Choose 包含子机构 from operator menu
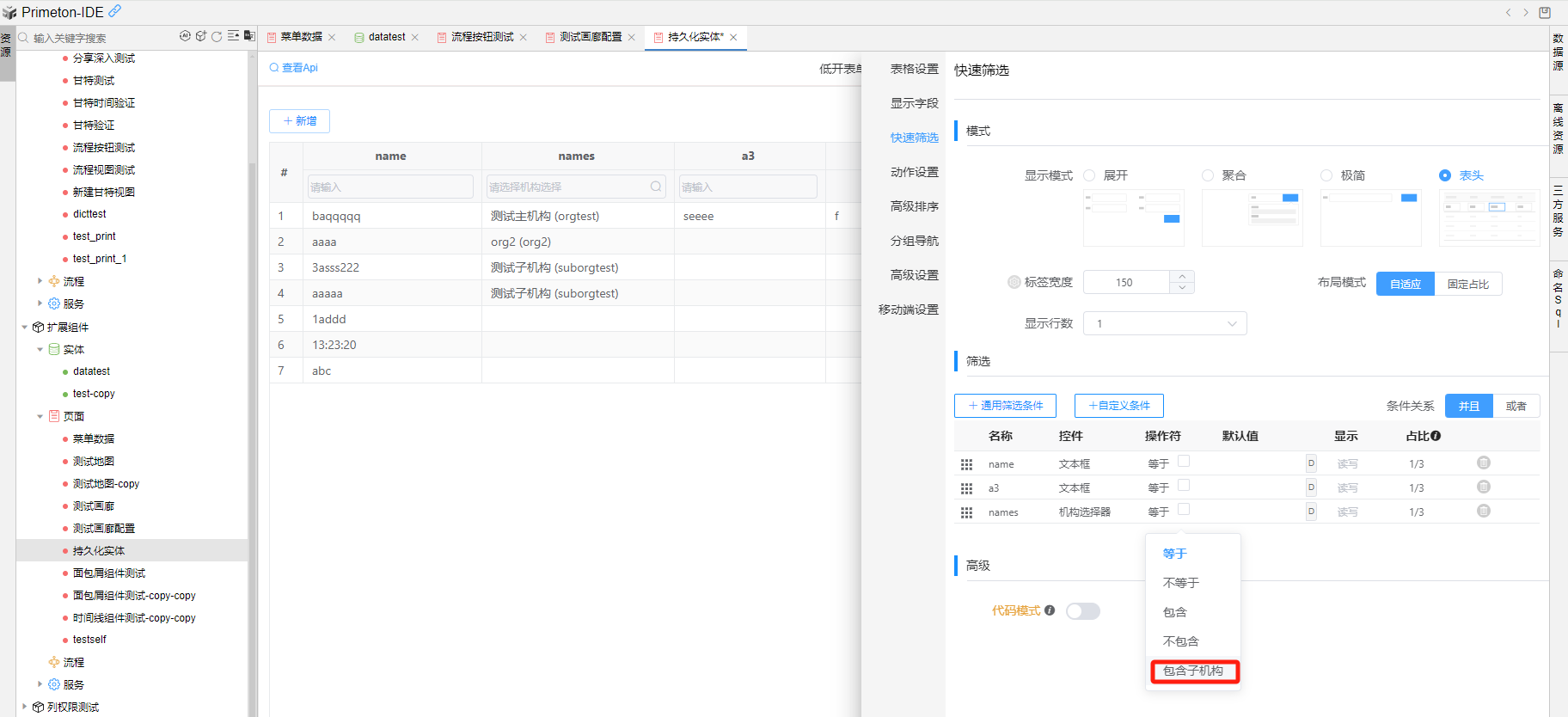Viewport: 1568px width, 717px height. pos(1193,671)
